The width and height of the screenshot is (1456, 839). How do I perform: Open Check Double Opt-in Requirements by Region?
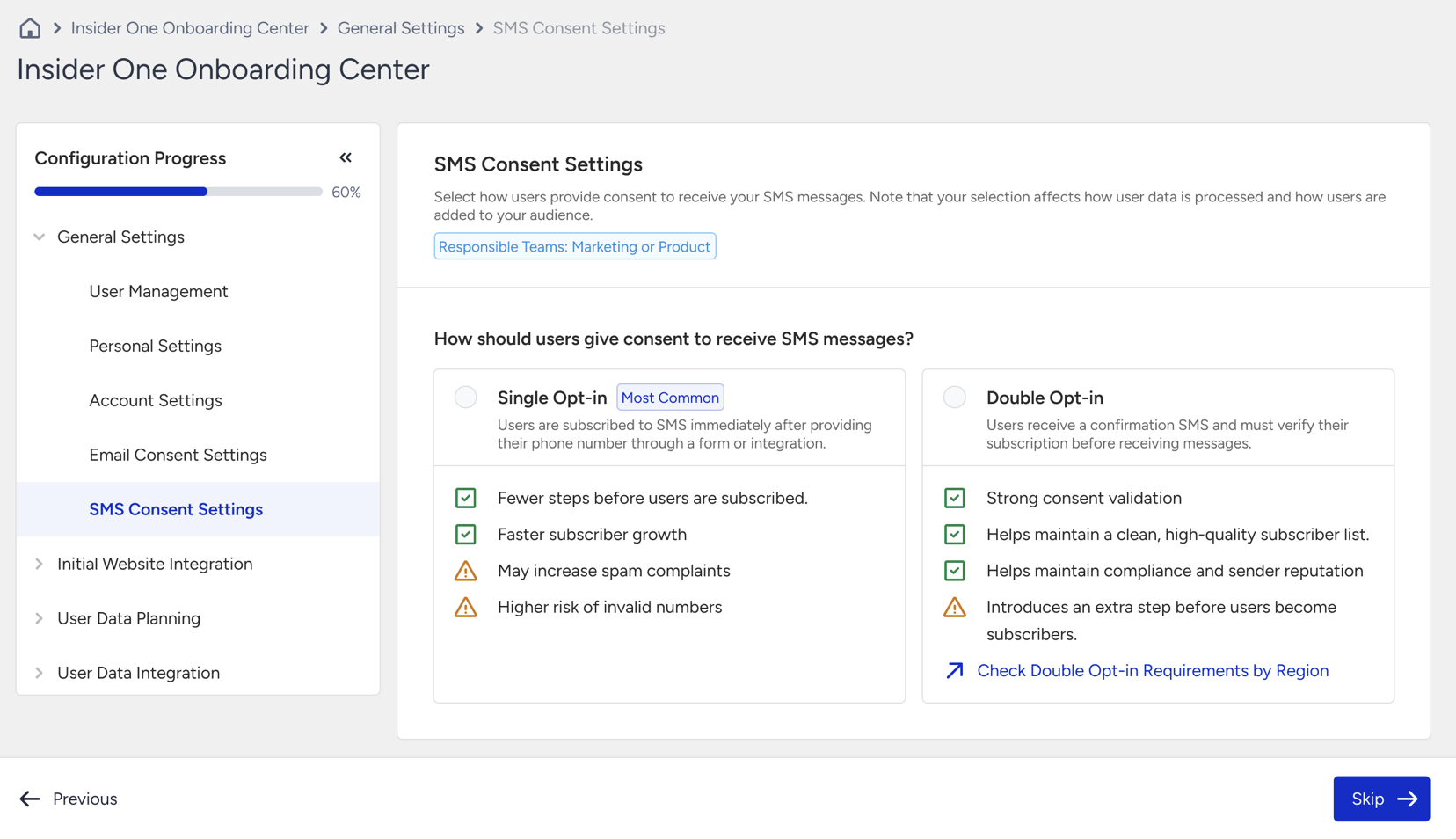point(1153,670)
